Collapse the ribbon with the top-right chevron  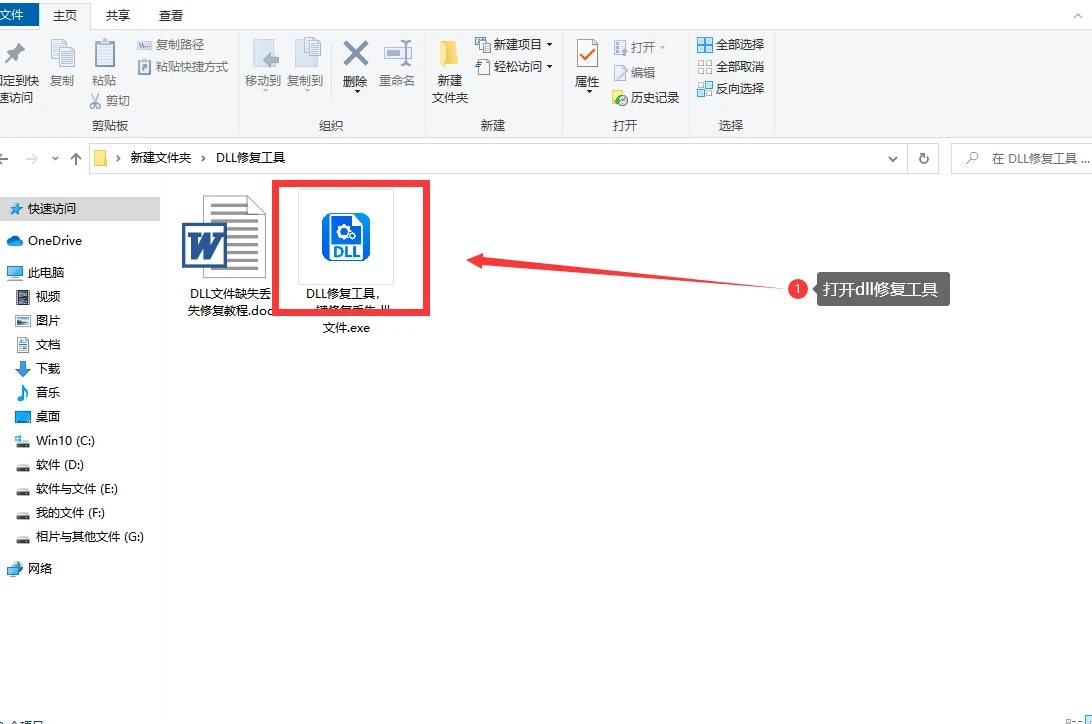pyautogui.click(x=1078, y=15)
